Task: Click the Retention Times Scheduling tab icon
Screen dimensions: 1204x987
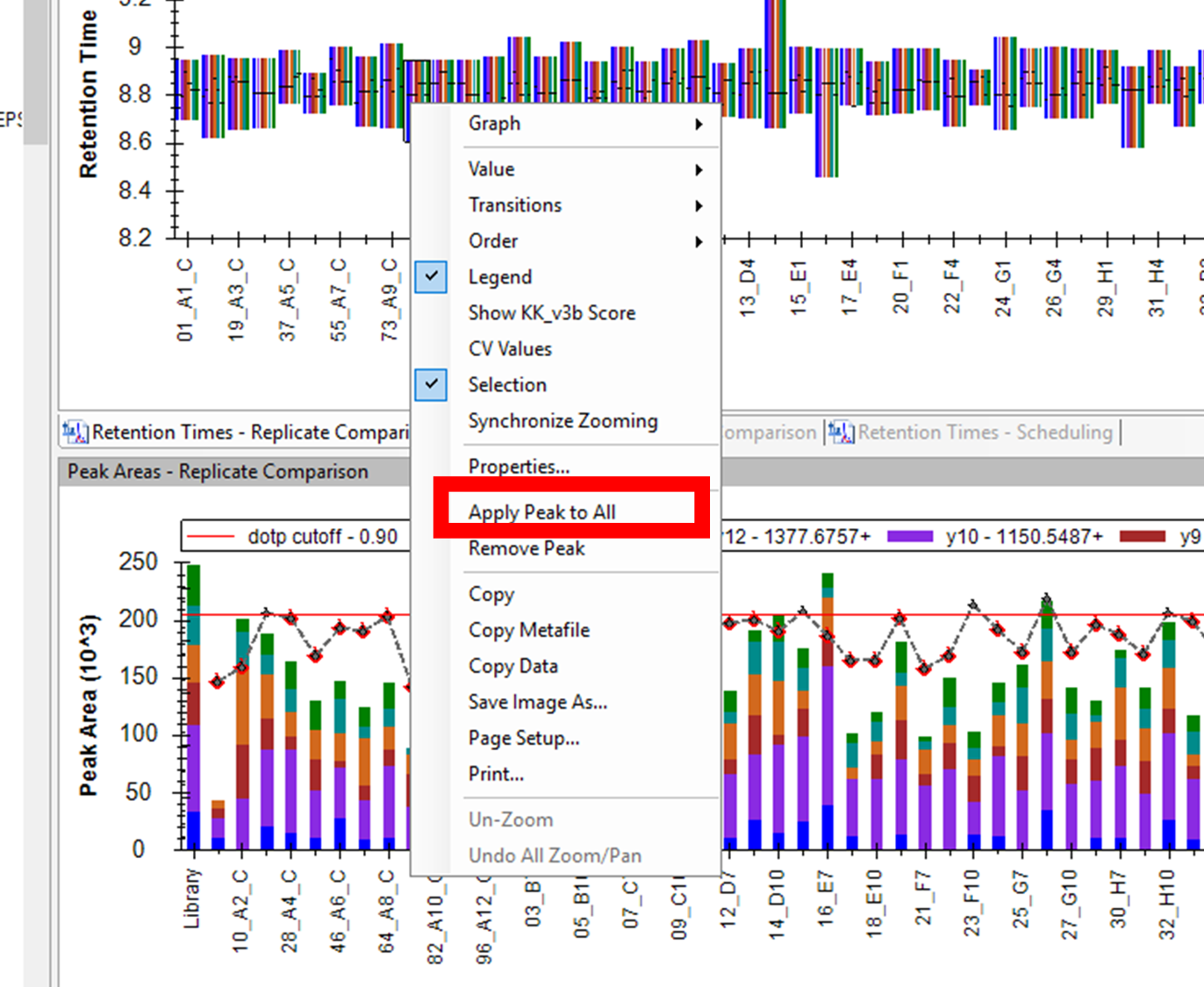Action: pos(841,432)
